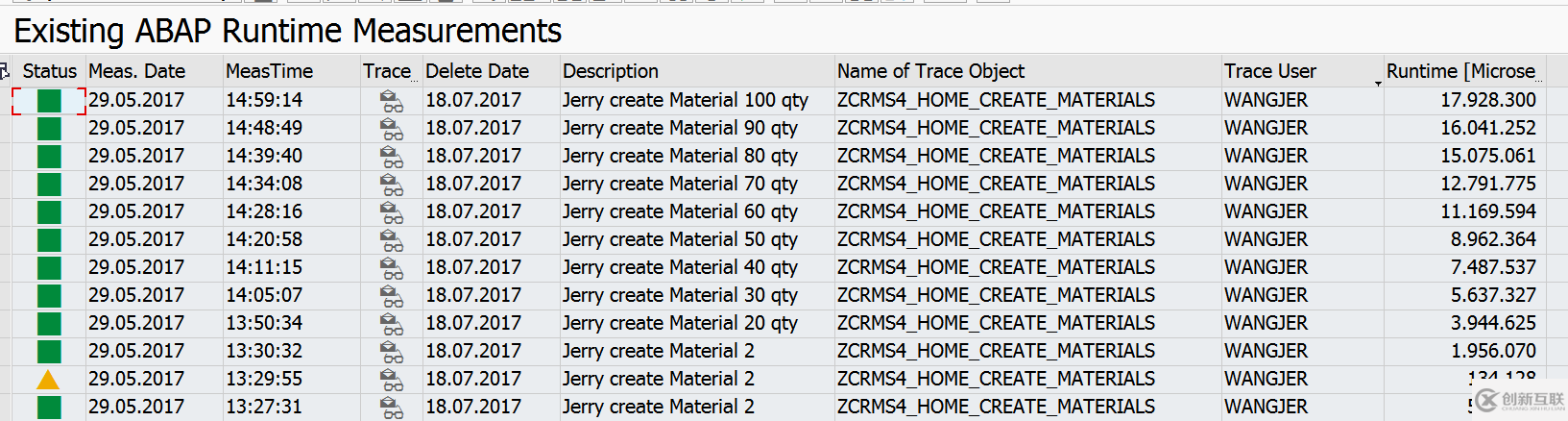The image size is (1568, 421).
Task: Open trace icon for the 80 qty measurement
Action: [x=391, y=157]
